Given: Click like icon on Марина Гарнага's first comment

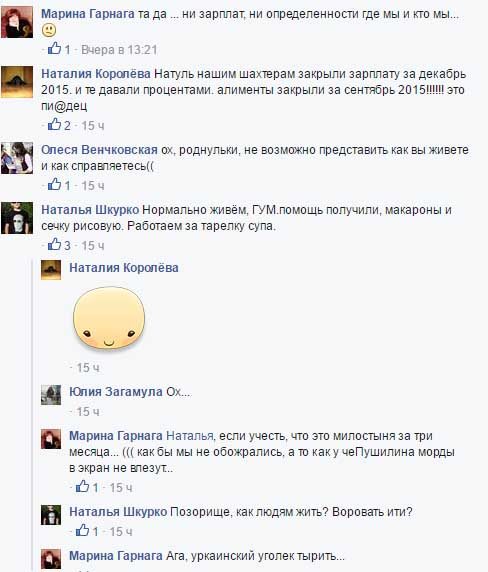Looking at the screenshot, I should (x=55, y=48).
